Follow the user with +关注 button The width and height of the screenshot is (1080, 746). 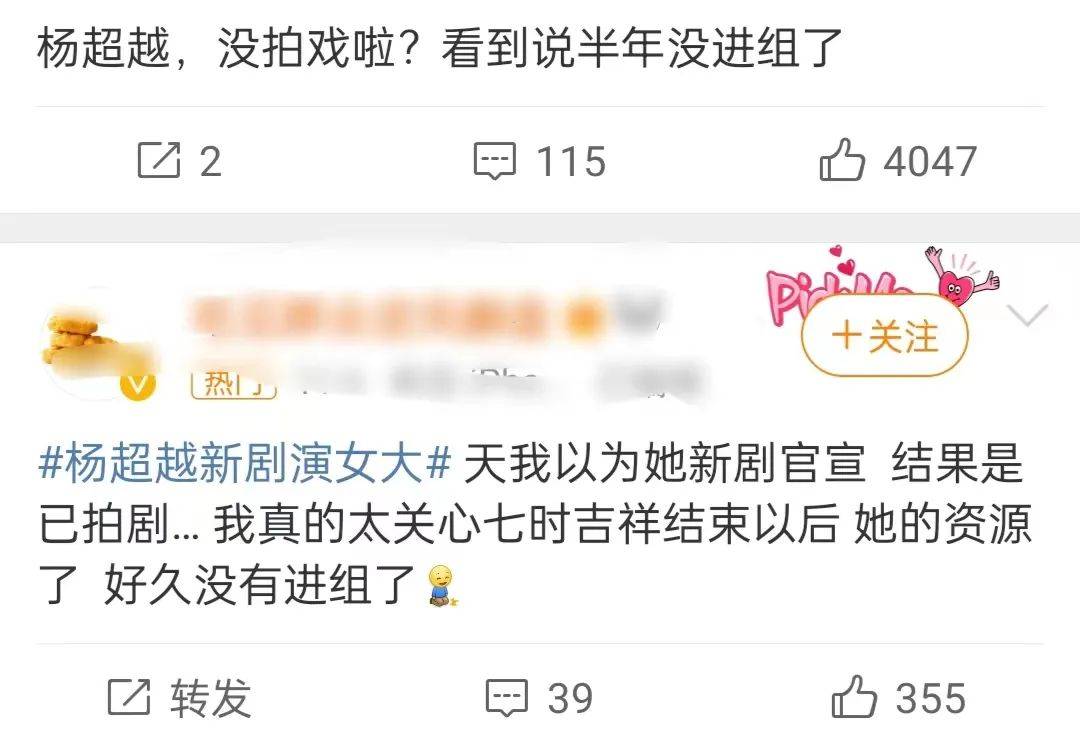tap(884, 335)
